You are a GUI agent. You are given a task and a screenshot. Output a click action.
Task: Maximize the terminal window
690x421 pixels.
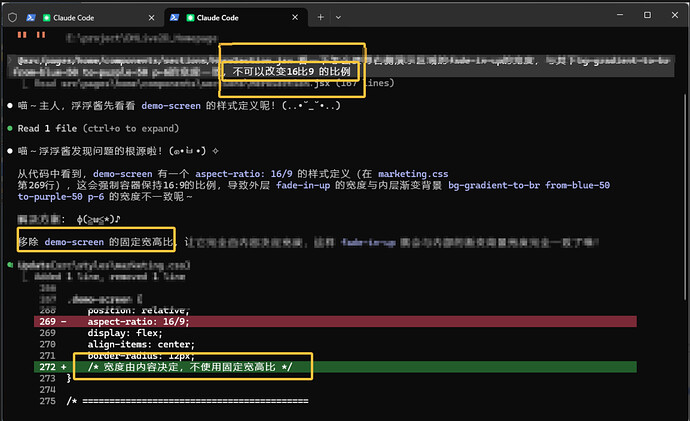click(647, 15)
